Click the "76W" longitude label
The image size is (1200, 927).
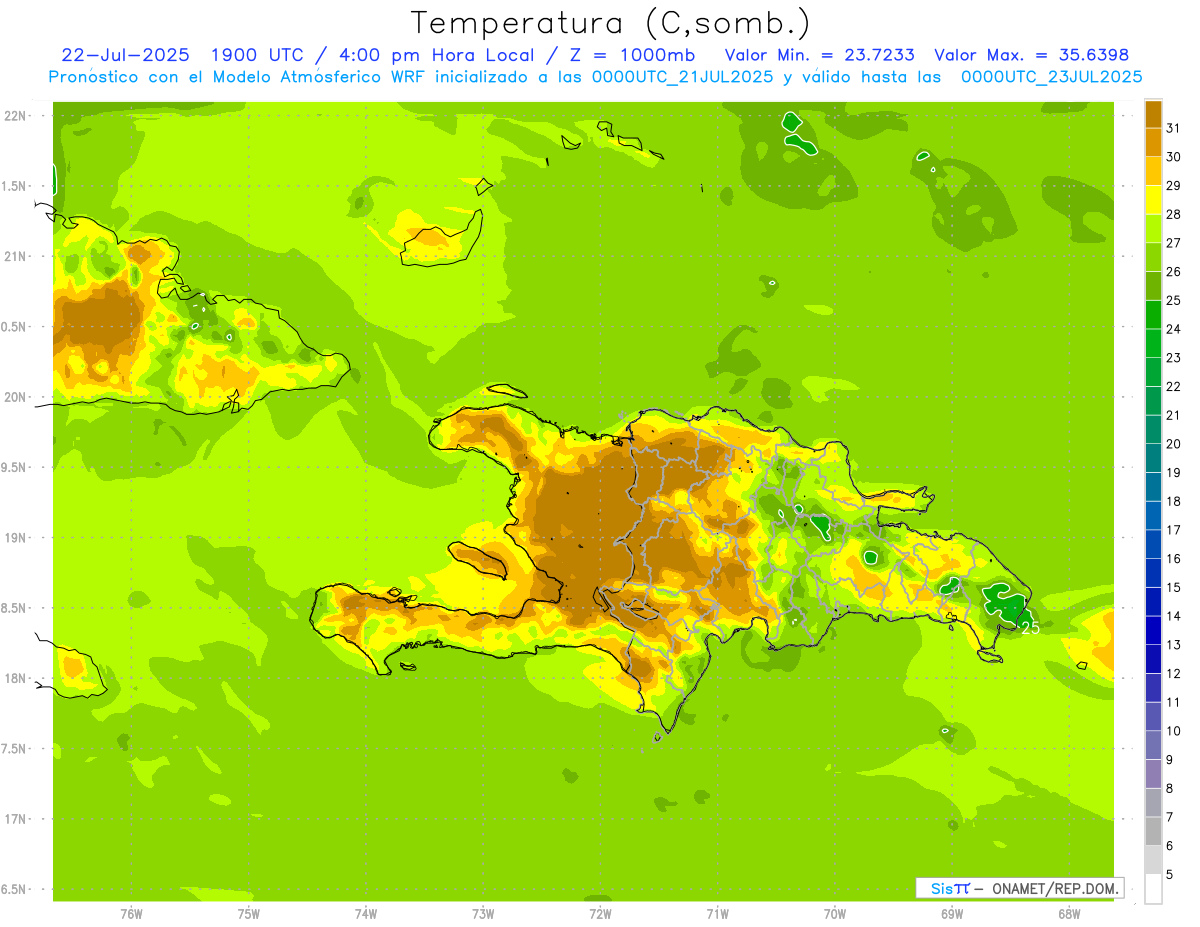(x=131, y=914)
